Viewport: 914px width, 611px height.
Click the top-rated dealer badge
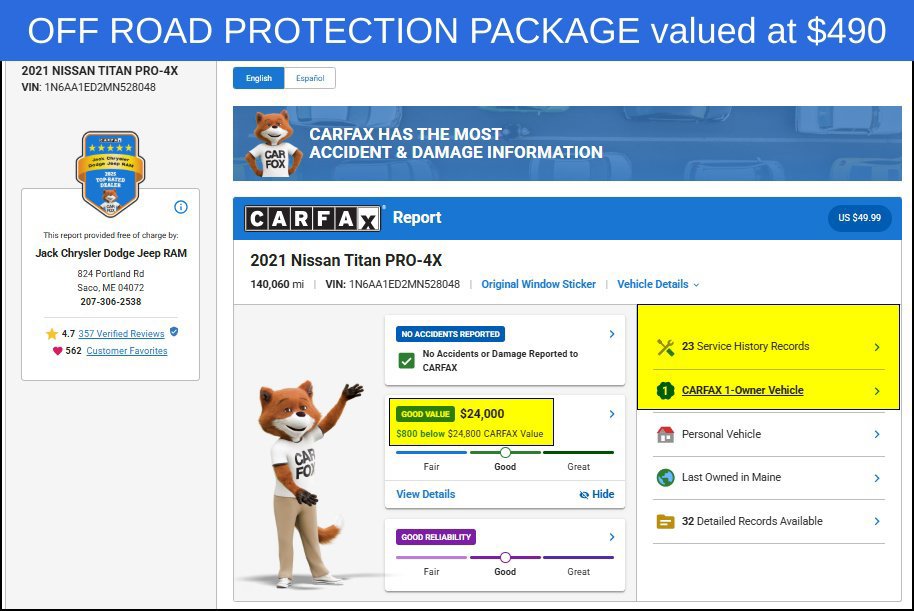pos(110,174)
